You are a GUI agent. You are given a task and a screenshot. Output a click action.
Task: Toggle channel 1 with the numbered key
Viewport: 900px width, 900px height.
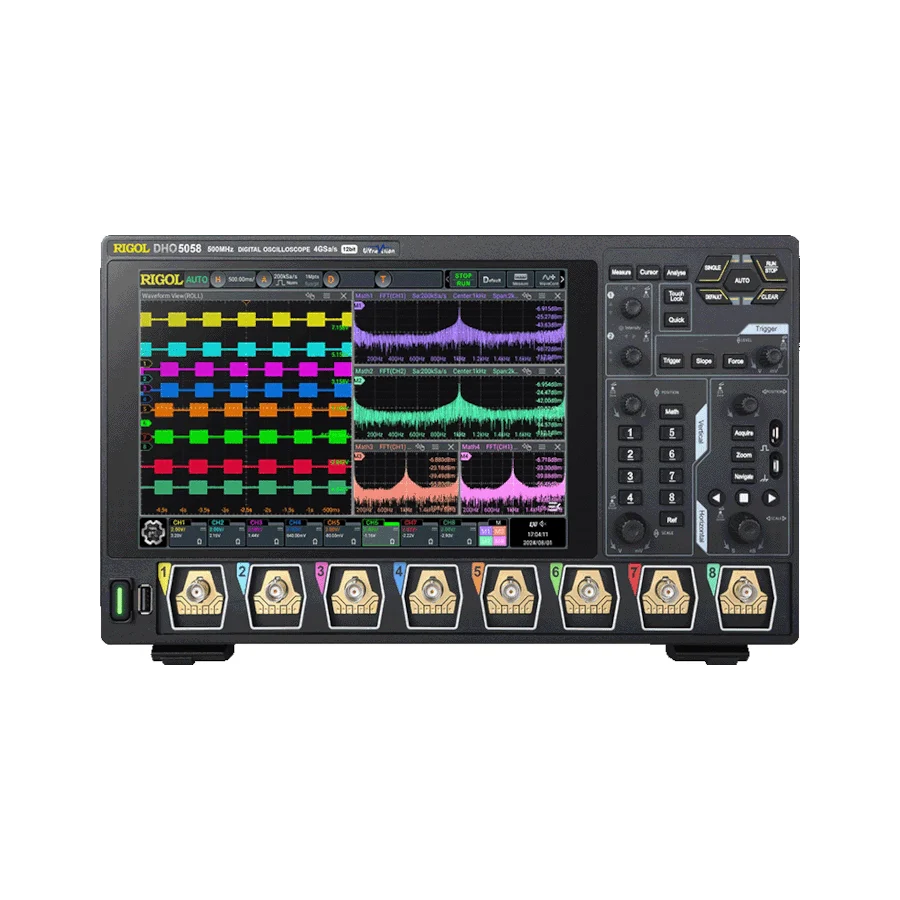pos(630,433)
